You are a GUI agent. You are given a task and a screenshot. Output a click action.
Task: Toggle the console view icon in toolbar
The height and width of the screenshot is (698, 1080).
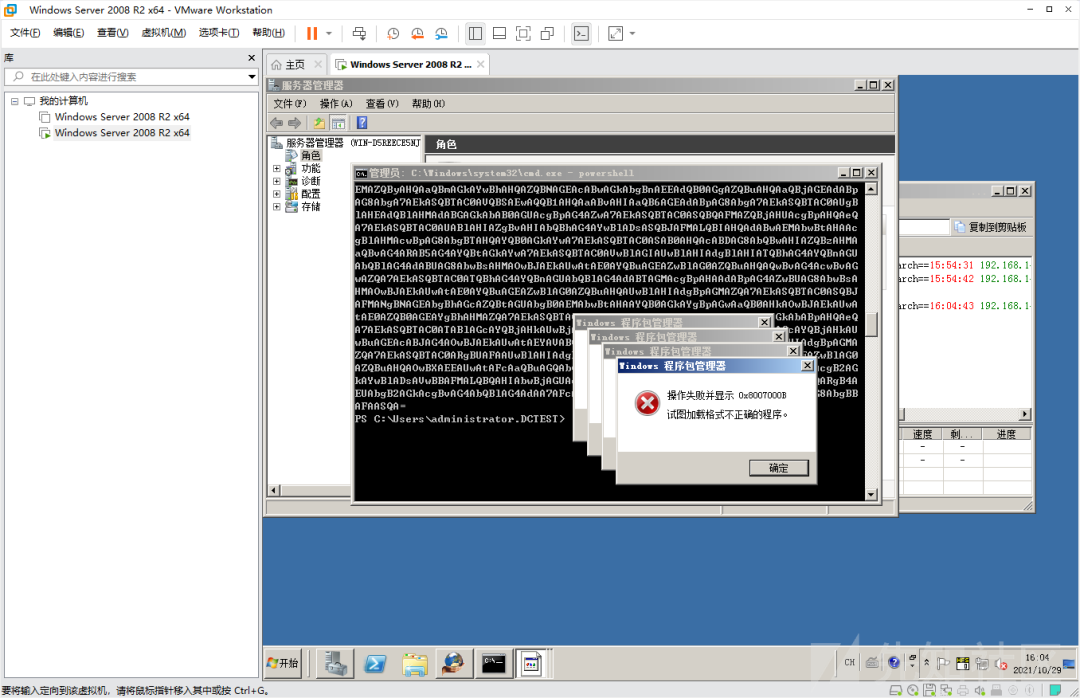tap(581, 33)
